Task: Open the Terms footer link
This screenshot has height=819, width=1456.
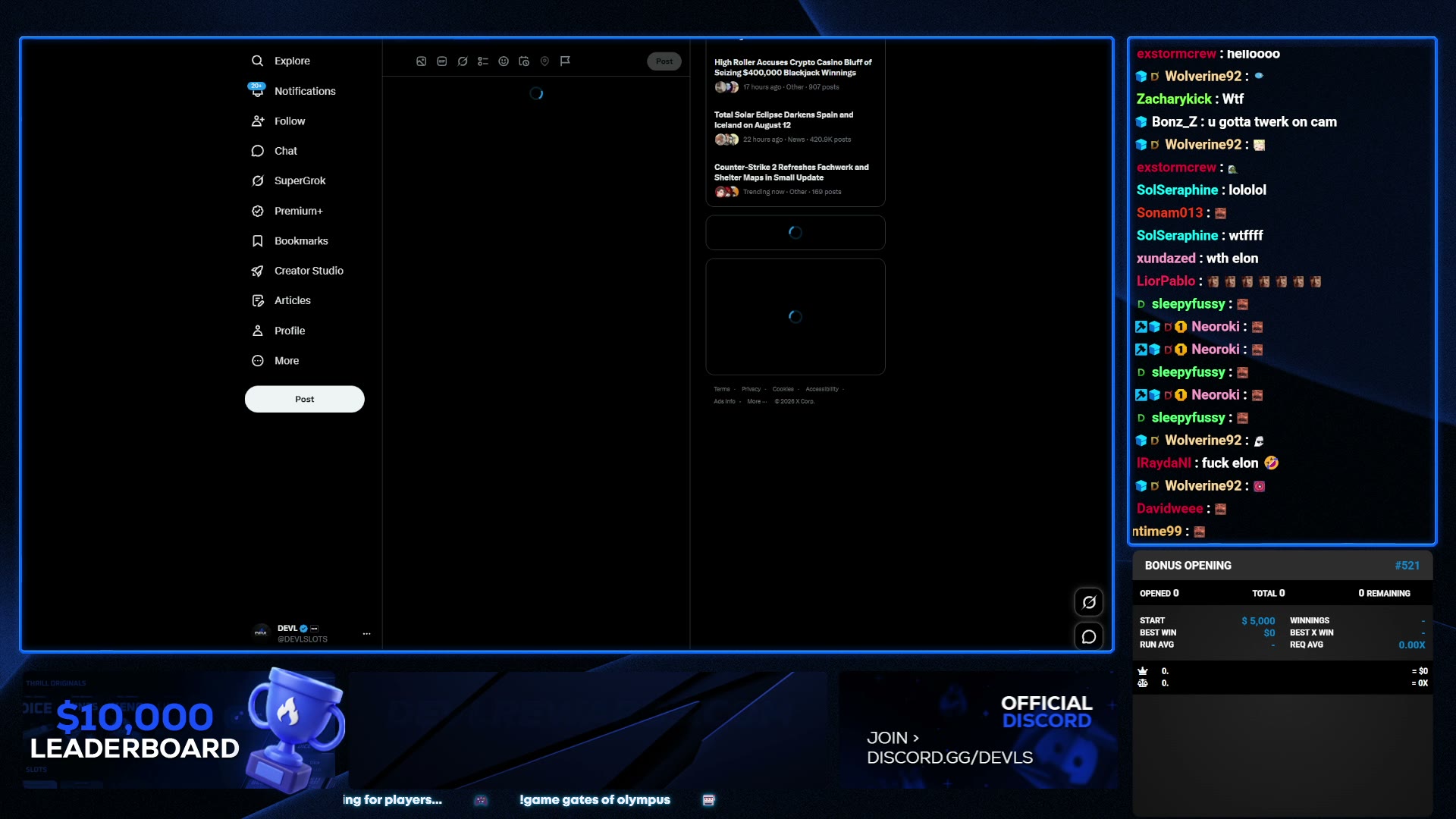Action: pos(721,389)
